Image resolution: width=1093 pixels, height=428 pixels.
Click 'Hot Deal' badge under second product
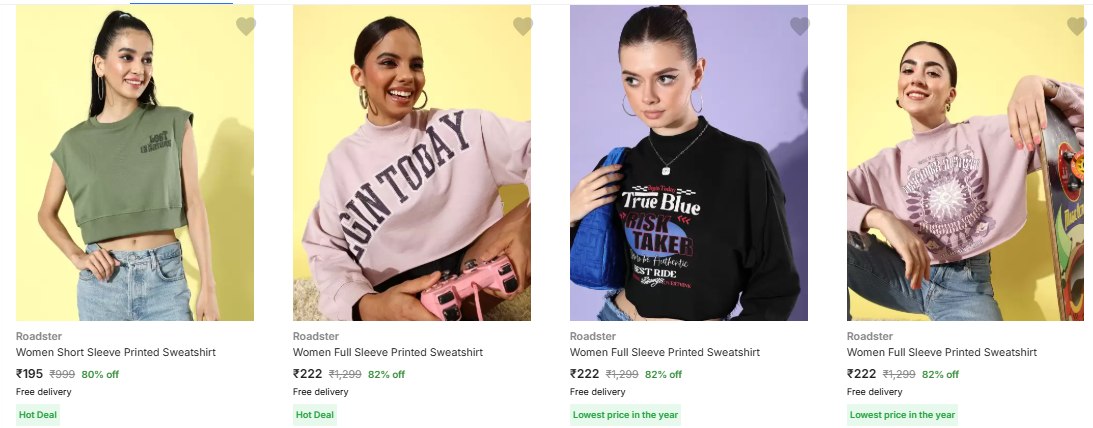tap(315, 415)
